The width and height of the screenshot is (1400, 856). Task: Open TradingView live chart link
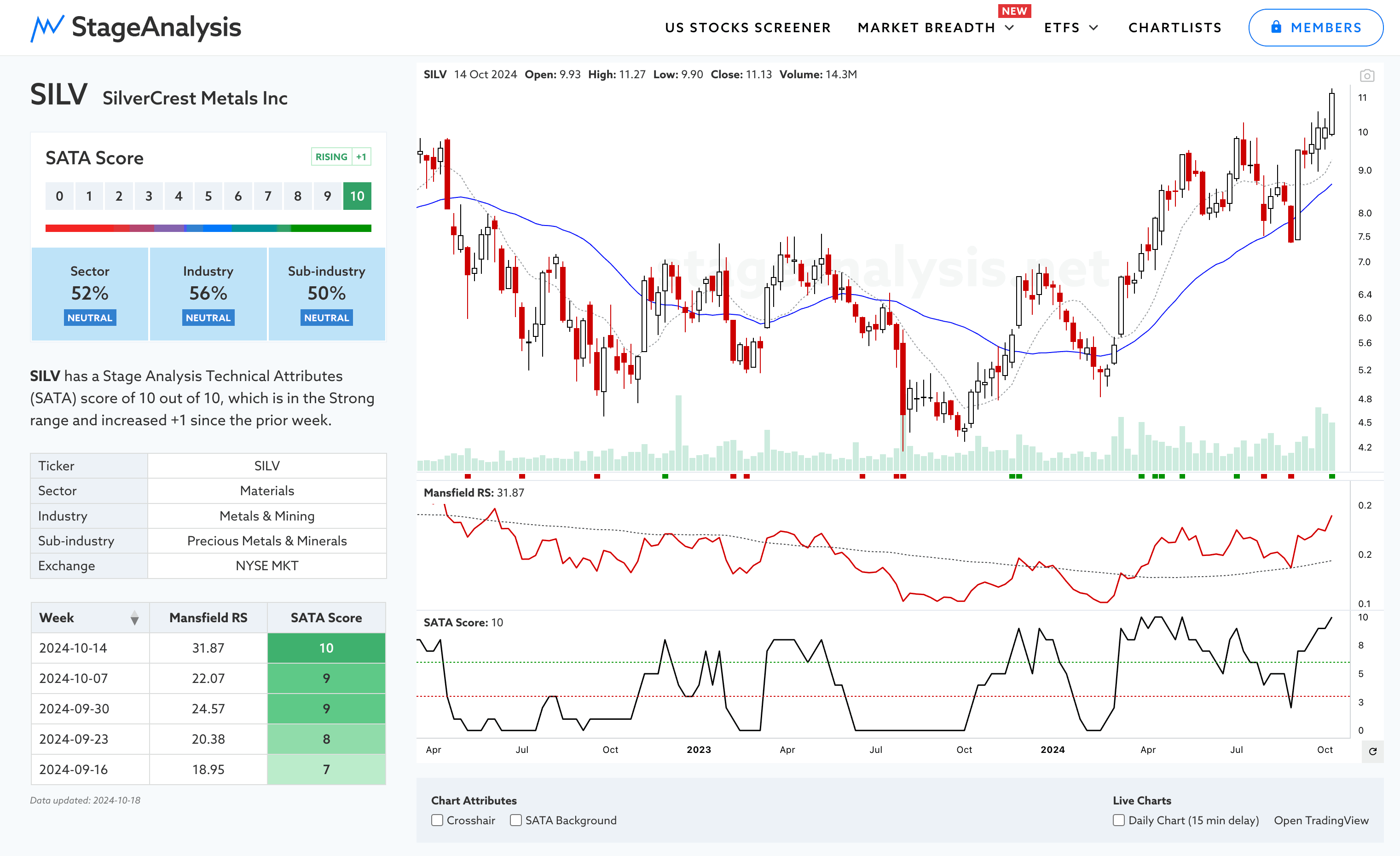pyautogui.click(x=1321, y=820)
